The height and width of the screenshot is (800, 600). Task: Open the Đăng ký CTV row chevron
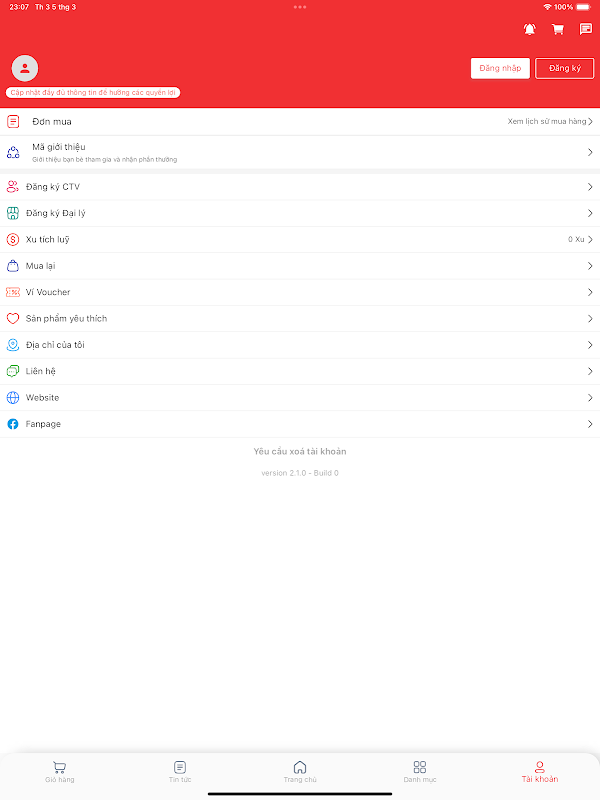click(590, 187)
